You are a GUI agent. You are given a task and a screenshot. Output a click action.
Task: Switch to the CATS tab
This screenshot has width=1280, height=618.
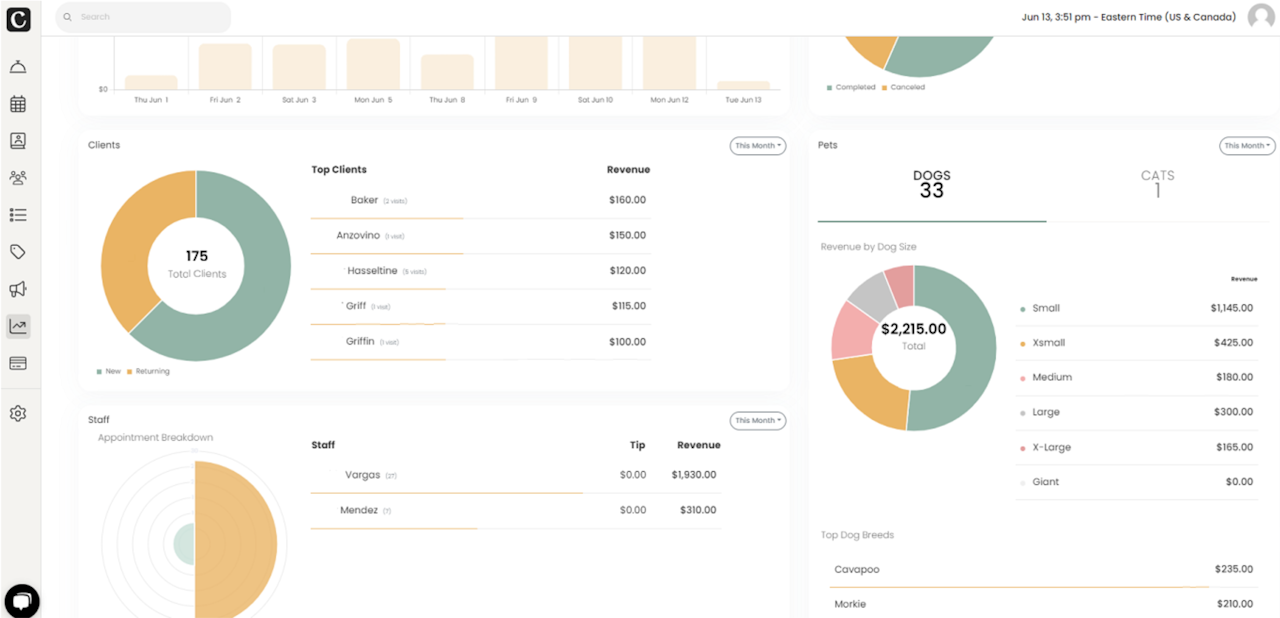[1158, 183]
